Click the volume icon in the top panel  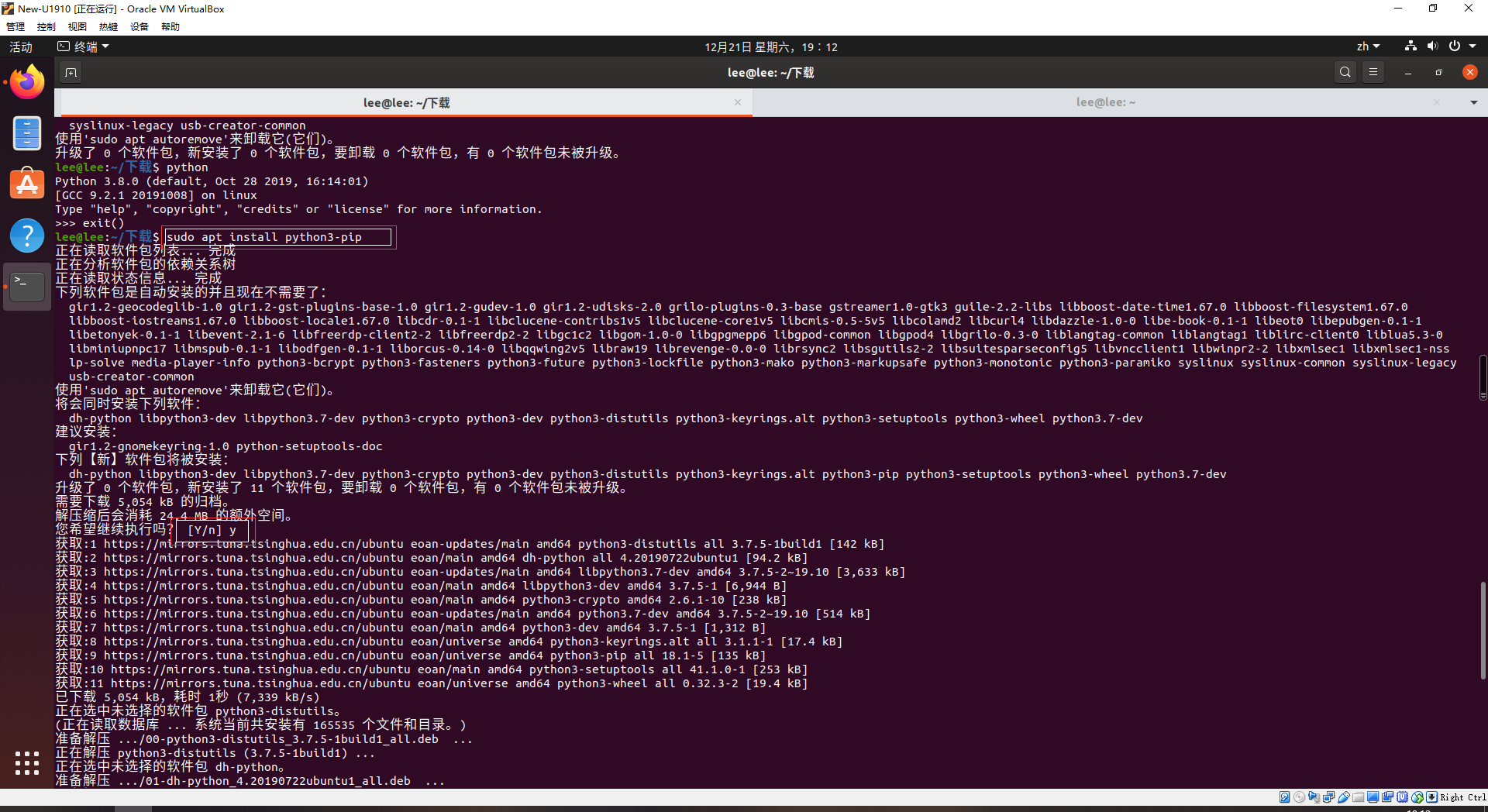(x=1432, y=46)
